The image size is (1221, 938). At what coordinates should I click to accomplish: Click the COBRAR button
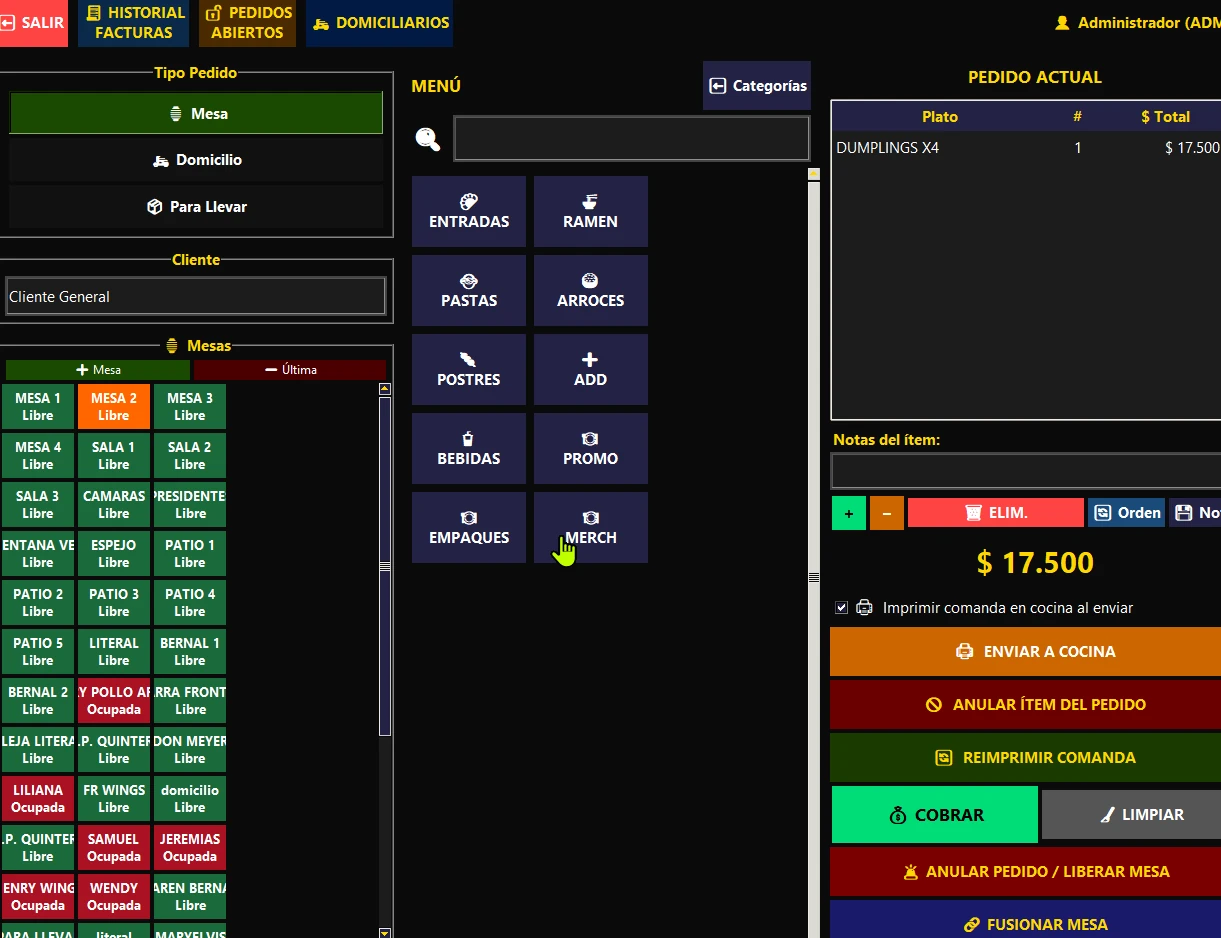coord(935,815)
